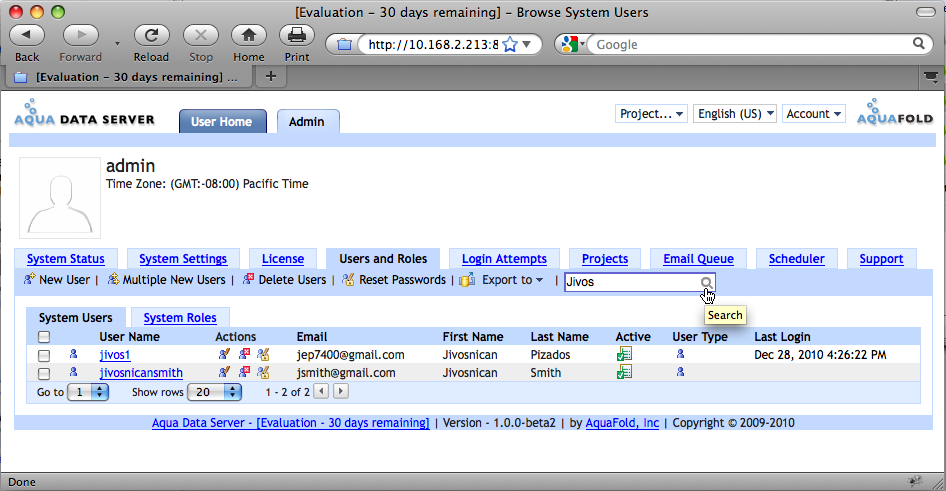Click the browser Forward button
The width and height of the screenshot is (946, 491).
(81, 36)
